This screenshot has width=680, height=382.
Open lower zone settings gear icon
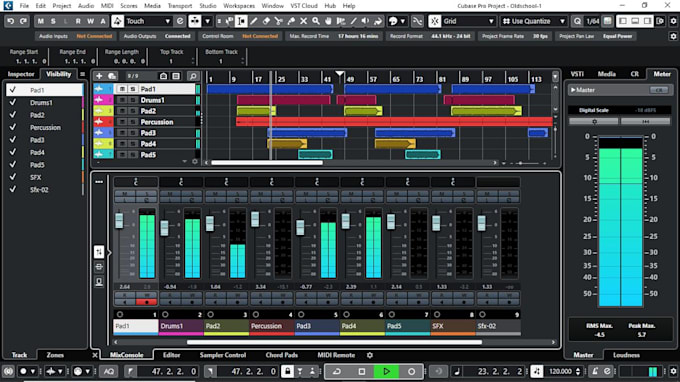point(369,355)
